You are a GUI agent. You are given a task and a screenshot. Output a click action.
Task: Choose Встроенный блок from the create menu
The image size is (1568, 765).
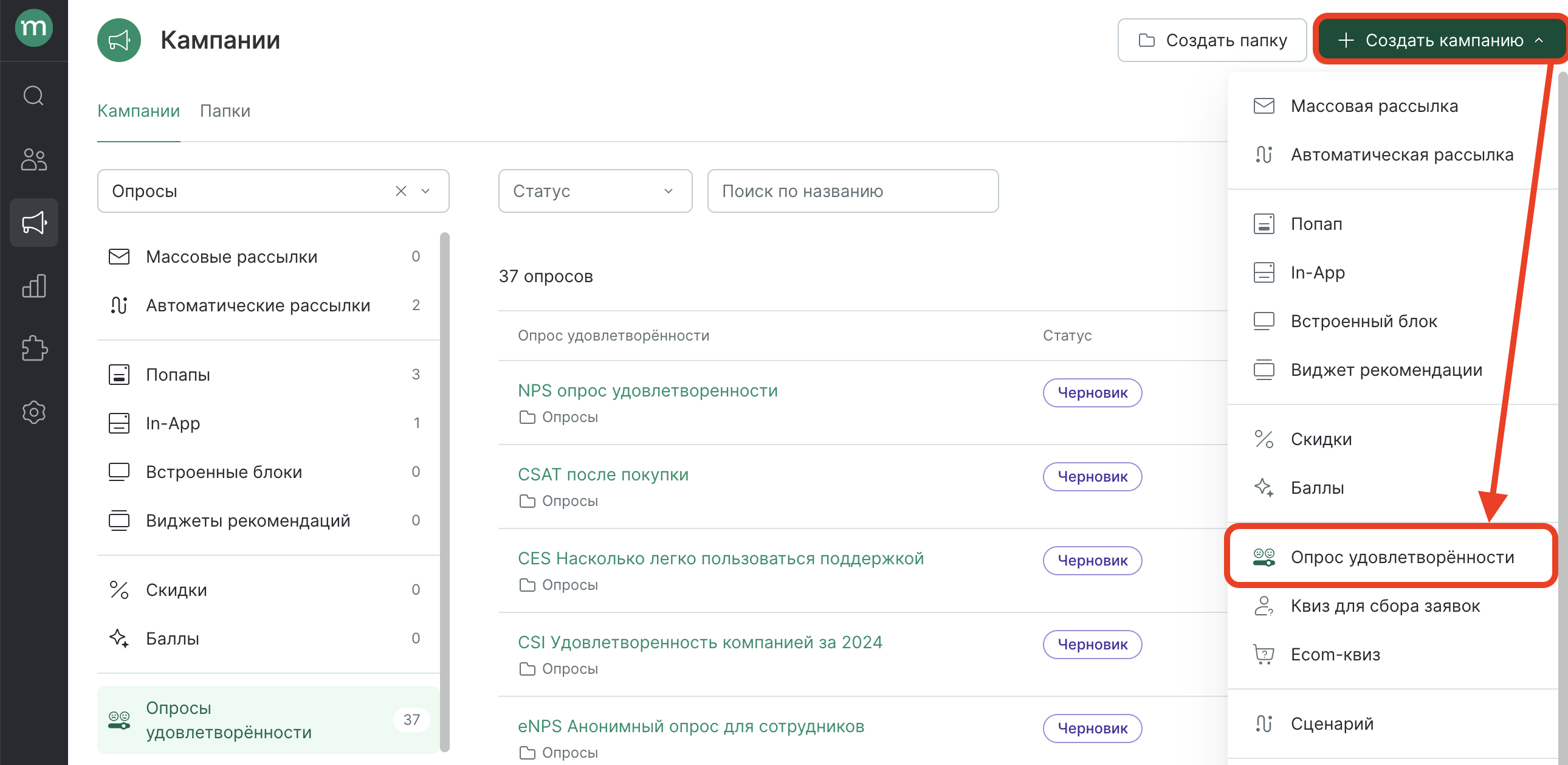pyautogui.click(x=1392, y=322)
